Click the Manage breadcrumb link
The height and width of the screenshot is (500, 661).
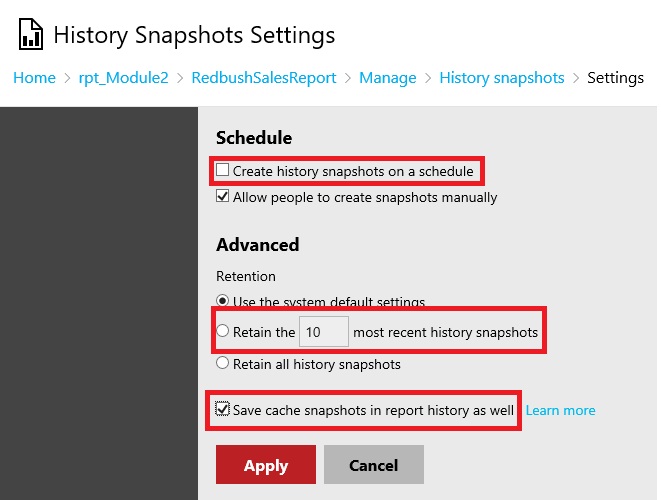pyautogui.click(x=388, y=77)
